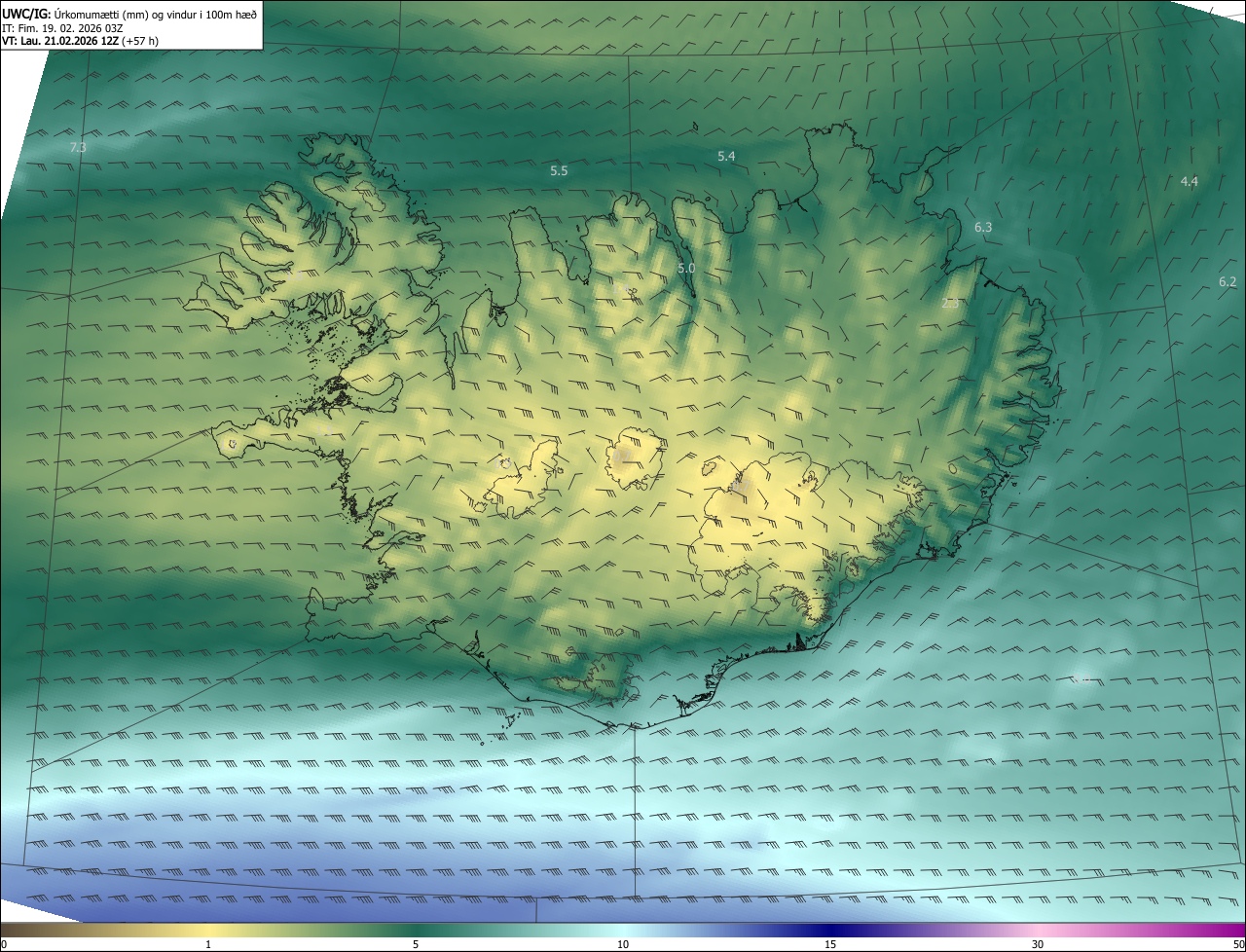The image size is (1246, 952).
Task: Click the legend tick label '15'
Action: [x=830, y=944]
